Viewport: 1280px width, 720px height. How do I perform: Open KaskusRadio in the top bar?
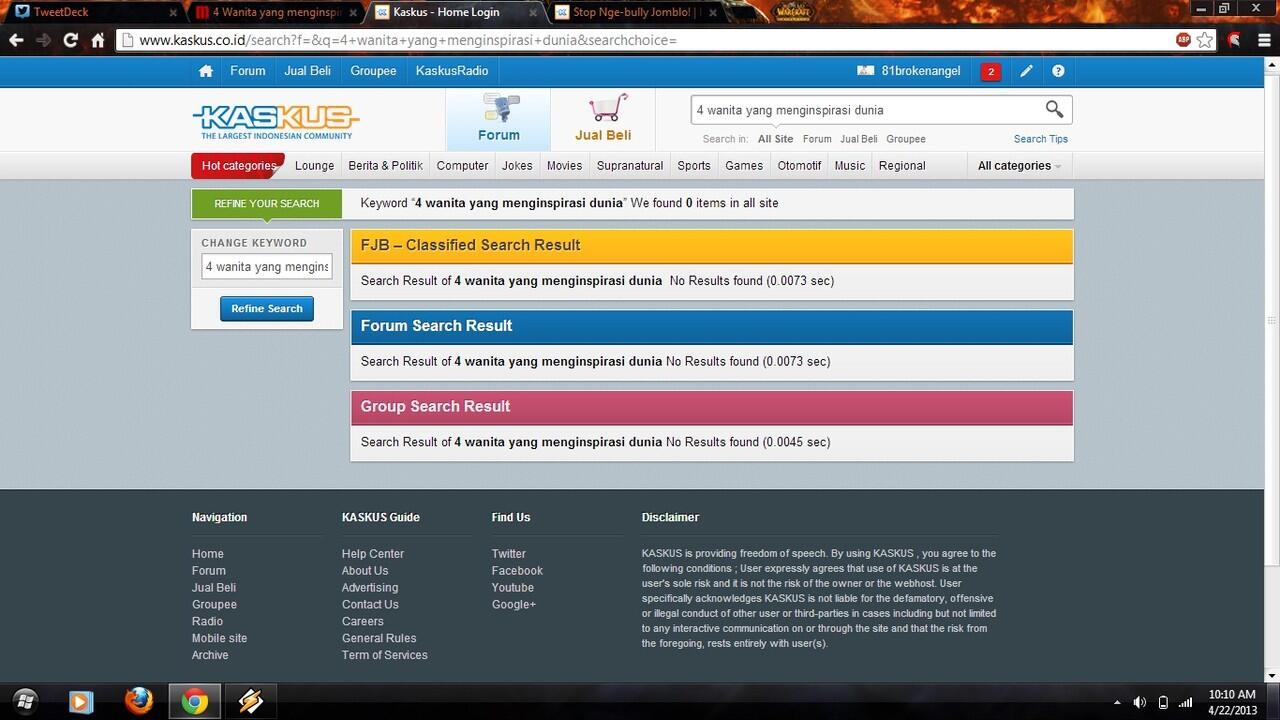[x=452, y=71]
